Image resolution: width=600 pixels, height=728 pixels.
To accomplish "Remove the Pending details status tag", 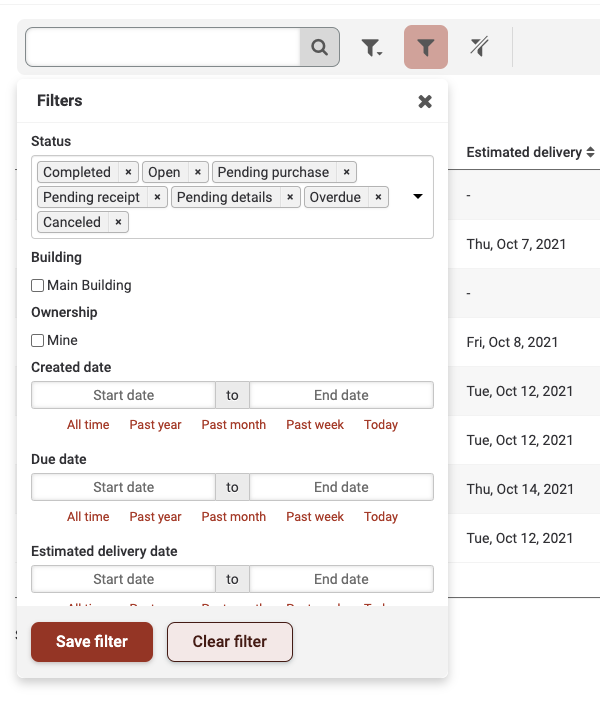I will click(290, 197).
